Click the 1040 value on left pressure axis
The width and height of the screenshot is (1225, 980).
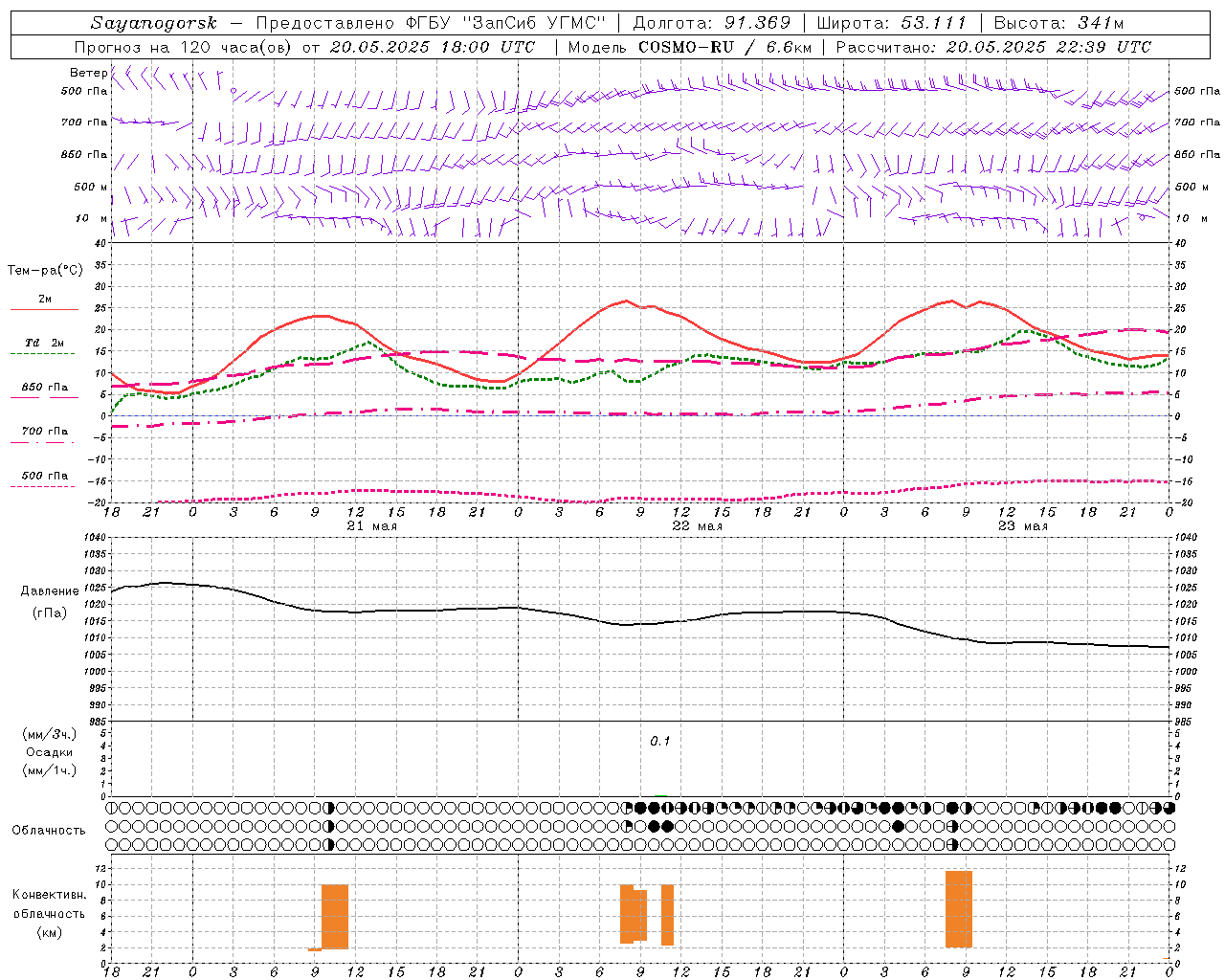[94, 537]
